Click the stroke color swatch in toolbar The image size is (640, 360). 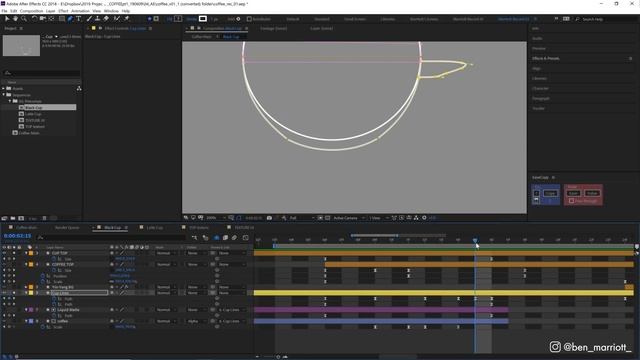pos(202,19)
